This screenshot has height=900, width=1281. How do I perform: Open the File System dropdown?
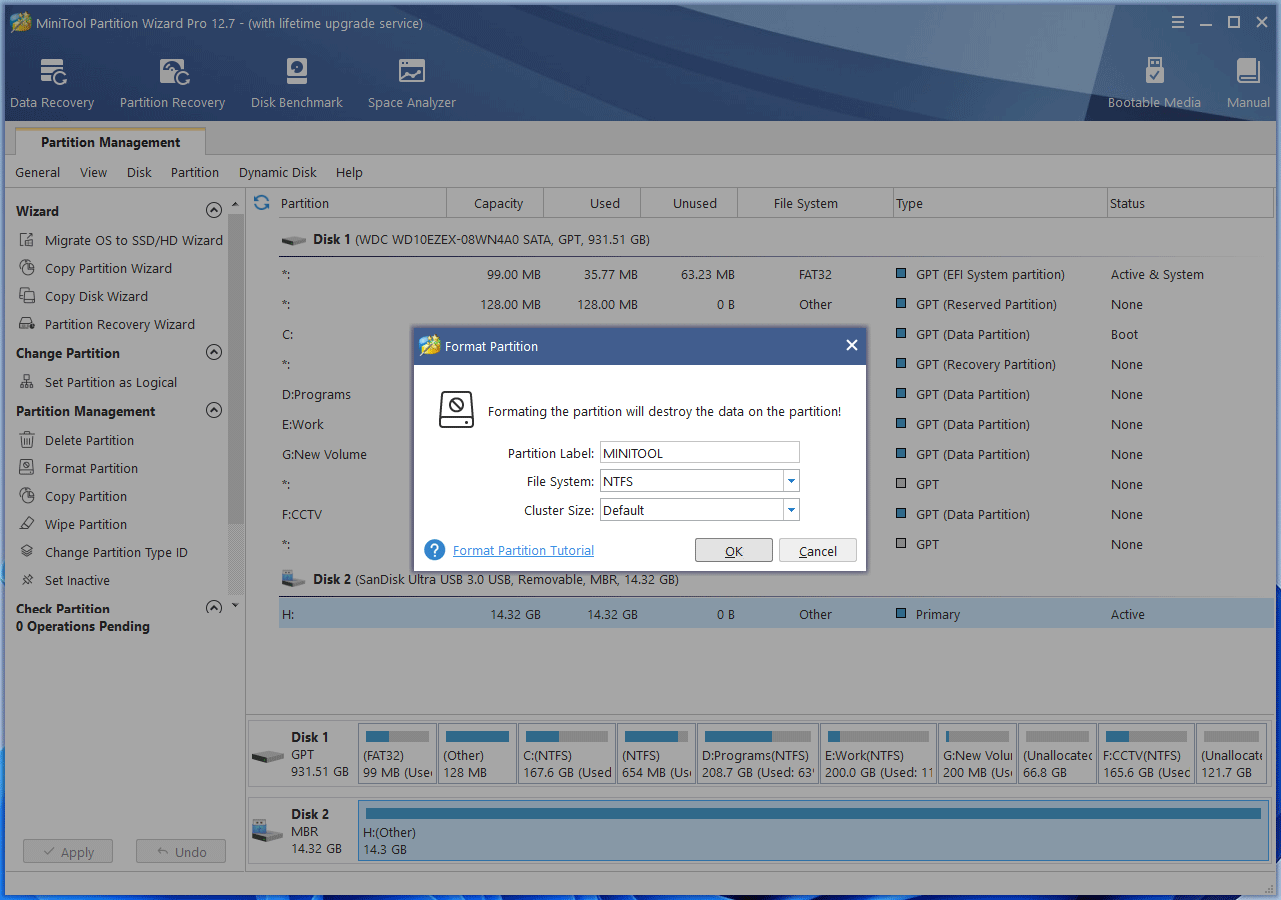coord(791,481)
